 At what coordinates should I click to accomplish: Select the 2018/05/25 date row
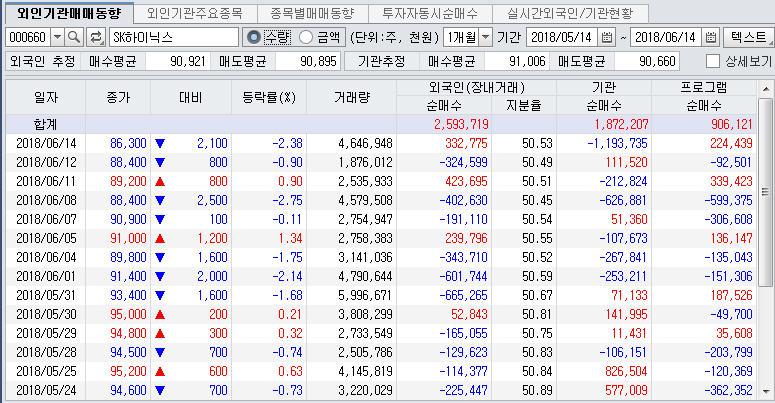click(x=381, y=371)
